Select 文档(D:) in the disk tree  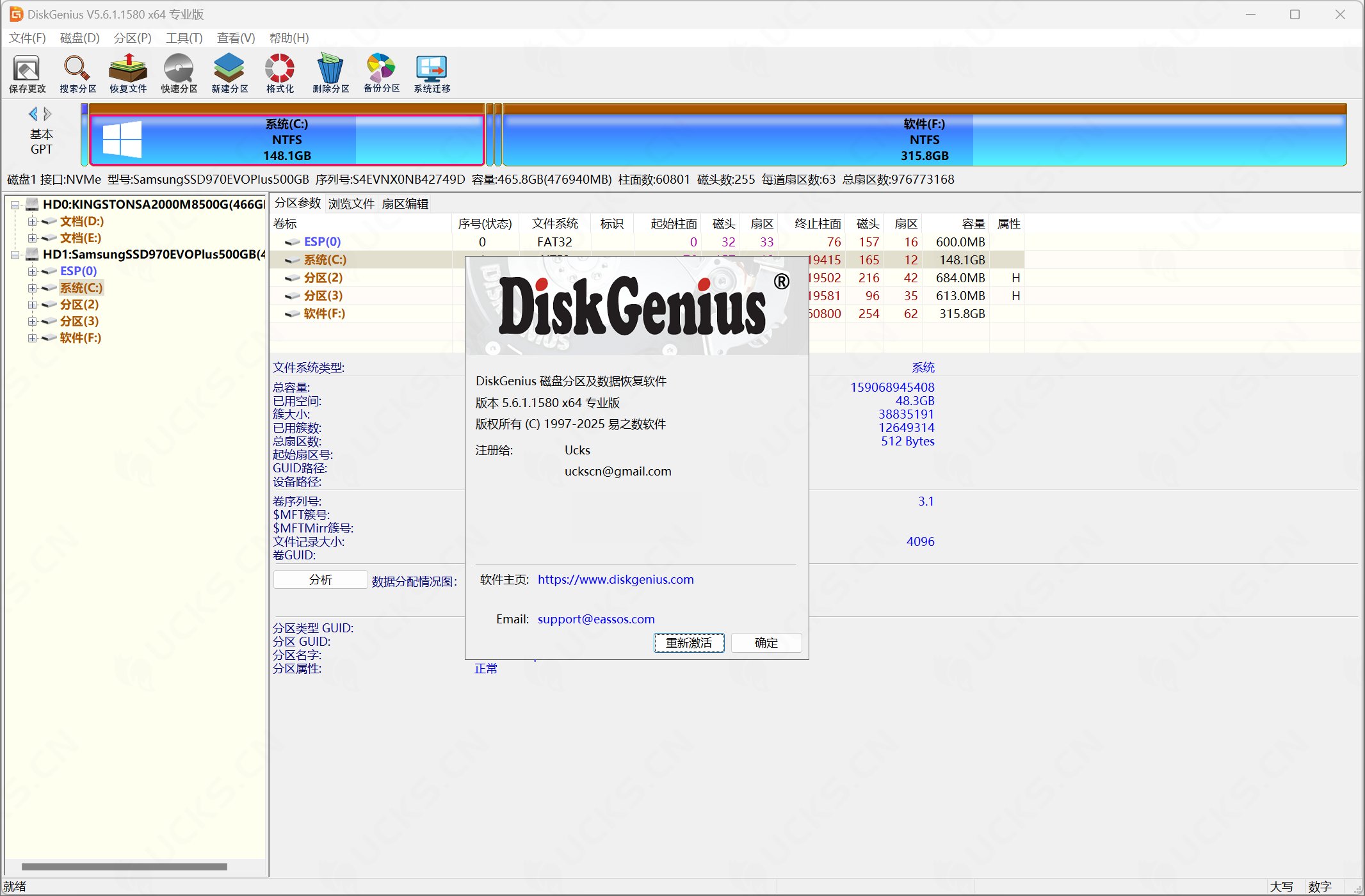[x=82, y=221]
